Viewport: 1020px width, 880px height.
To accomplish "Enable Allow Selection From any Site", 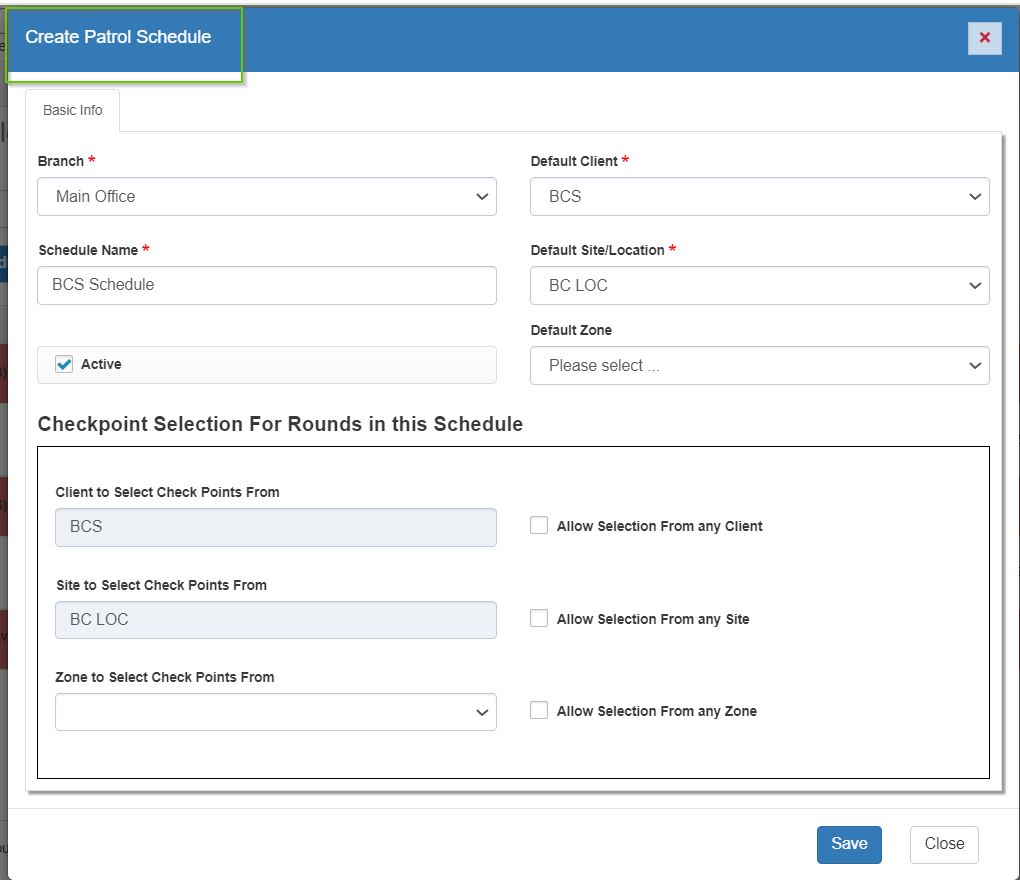I will [539, 619].
